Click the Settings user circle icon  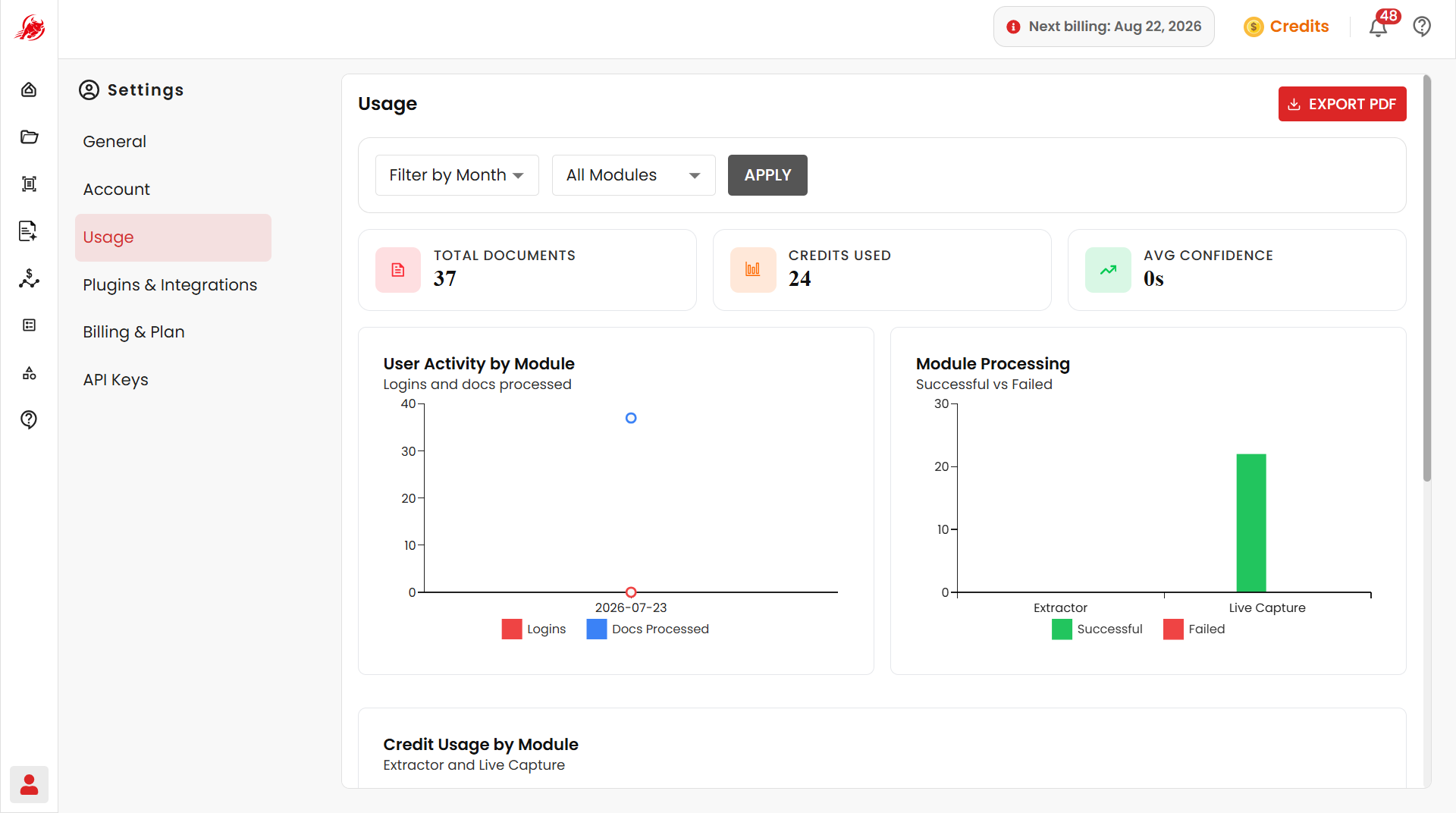click(89, 90)
